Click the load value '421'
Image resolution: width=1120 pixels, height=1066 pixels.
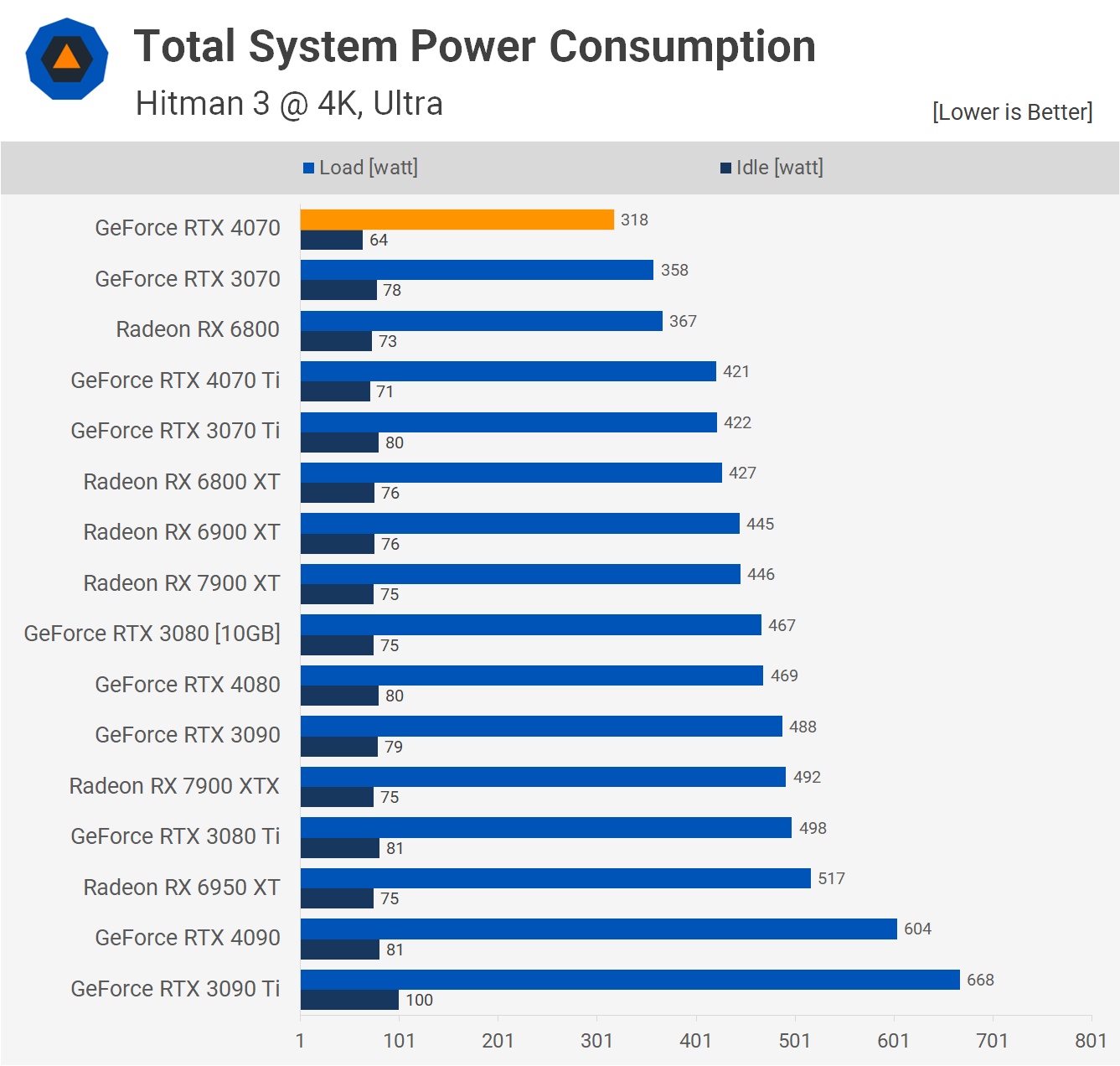[736, 372]
